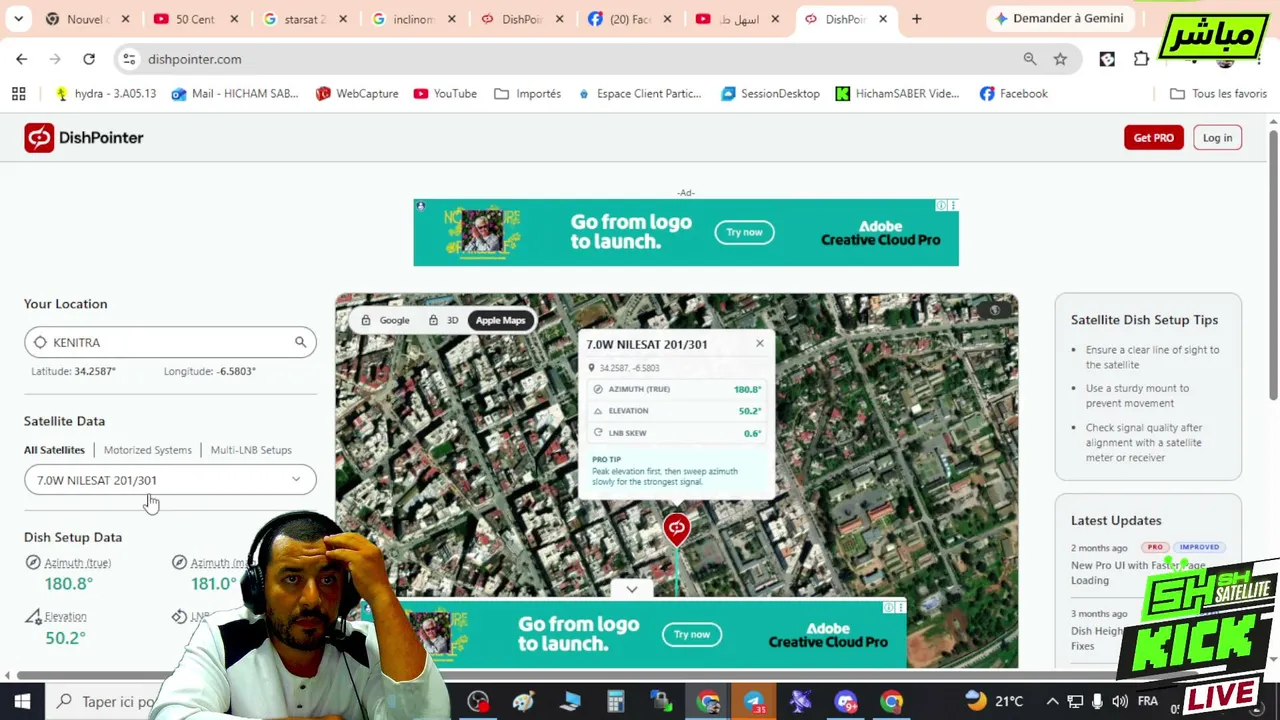Open the tab search dropdown arrow
Viewport: 1280px width, 720px height.
(x=19, y=19)
